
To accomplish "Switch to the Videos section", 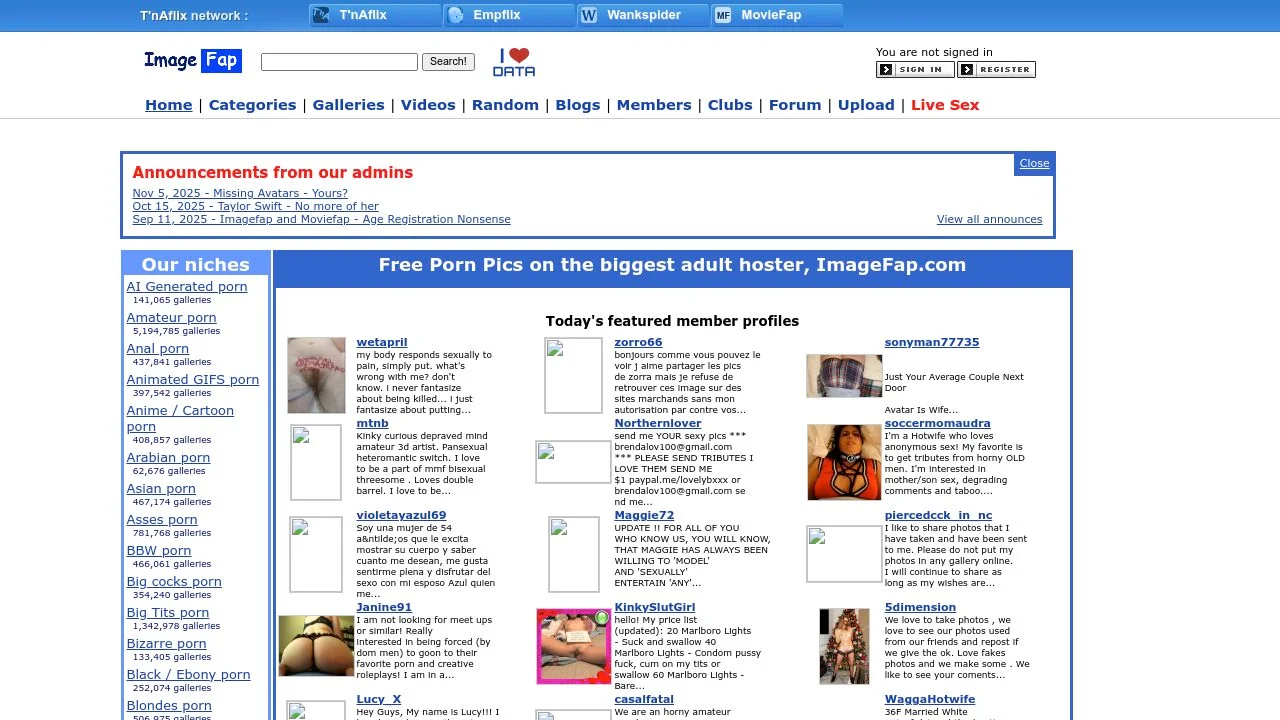I will 428,104.
